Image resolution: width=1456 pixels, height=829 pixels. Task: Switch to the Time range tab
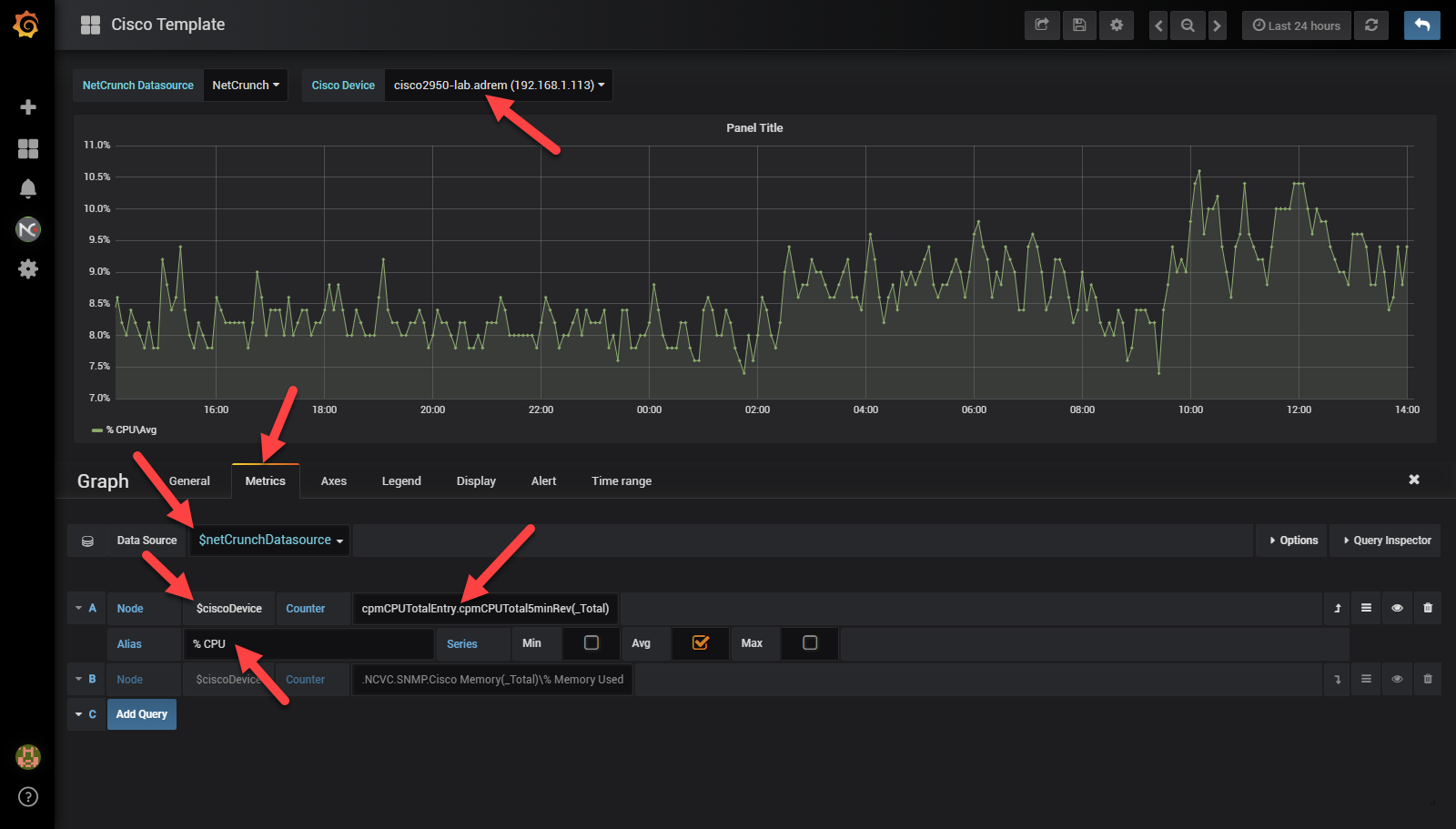coord(622,481)
